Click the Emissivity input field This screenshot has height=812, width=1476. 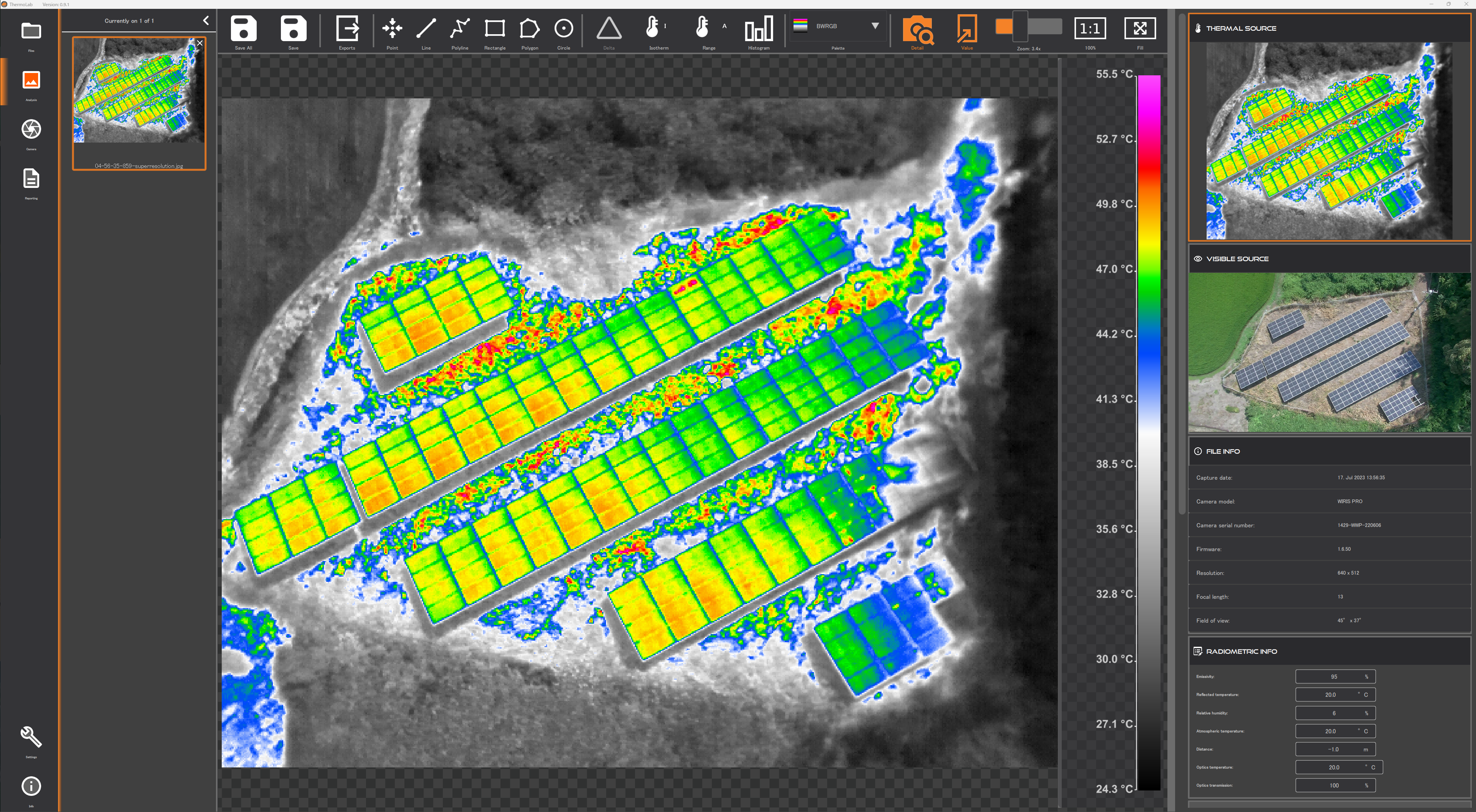[1335, 676]
